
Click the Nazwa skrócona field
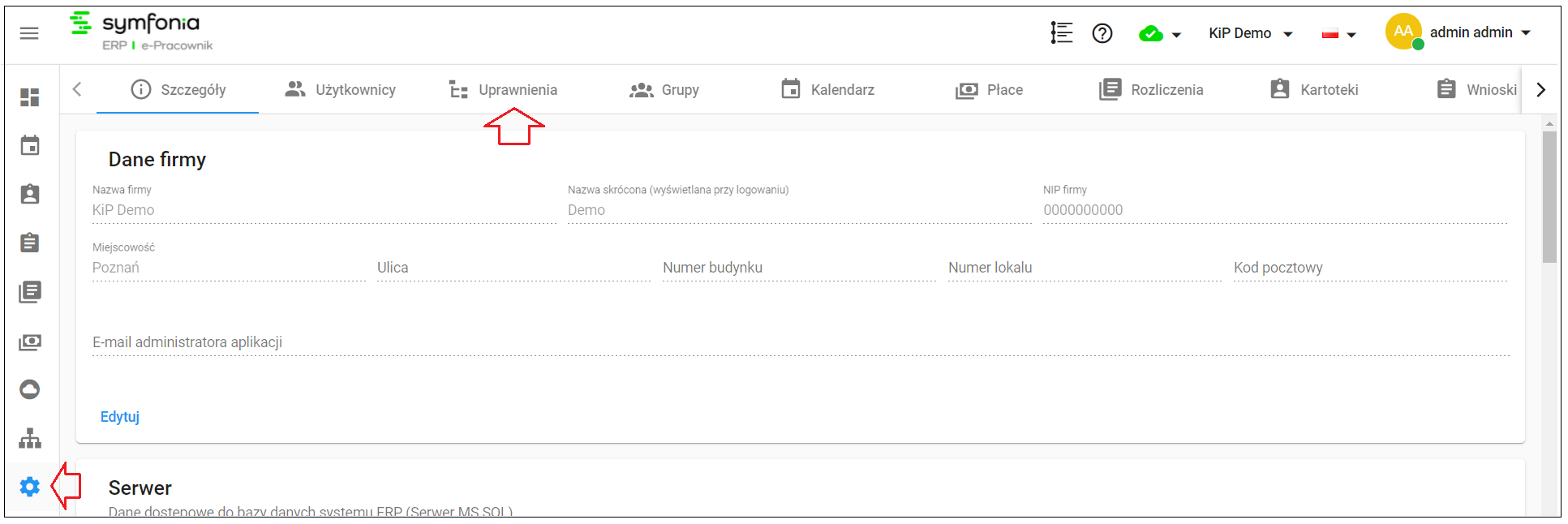(799, 210)
